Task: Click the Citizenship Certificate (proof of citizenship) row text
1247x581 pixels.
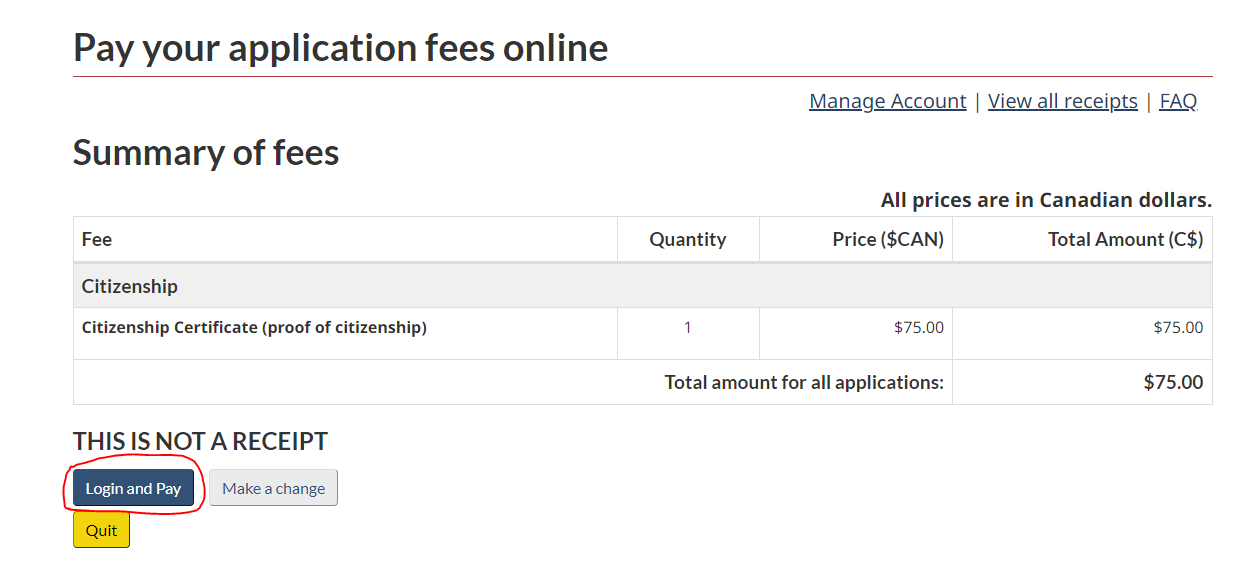Action: pyautogui.click(x=254, y=327)
